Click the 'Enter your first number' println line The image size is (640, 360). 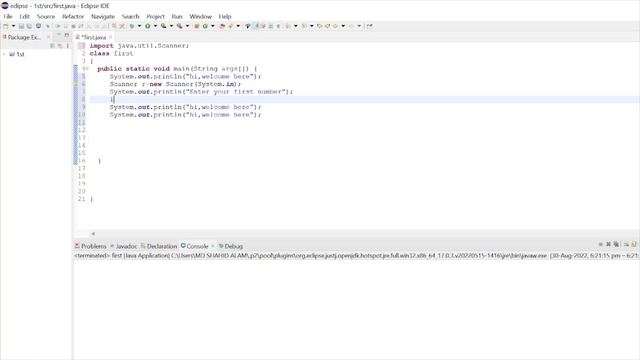point(201,92)
